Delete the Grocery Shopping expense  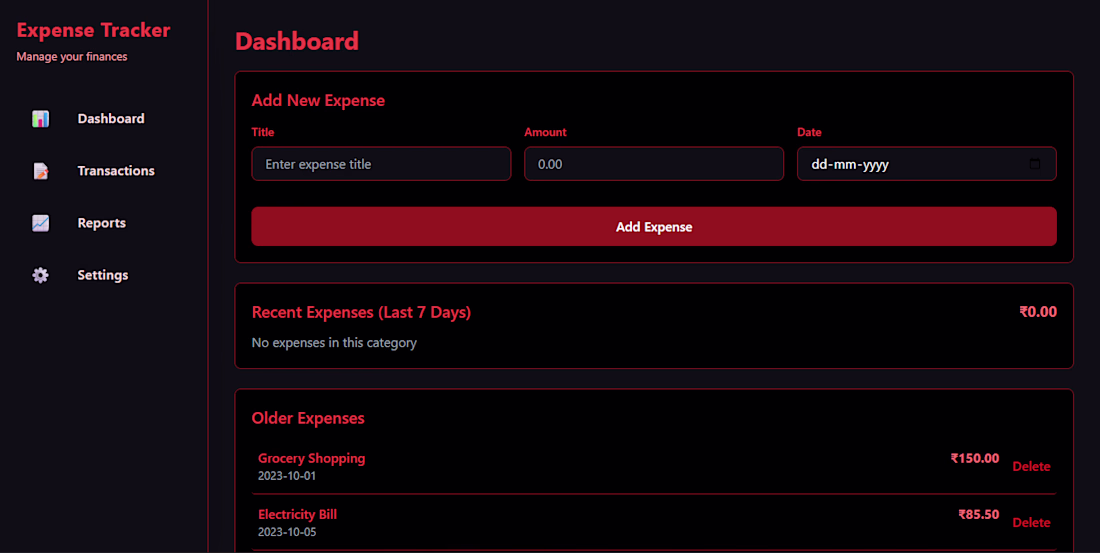(x=1031, y=467)
